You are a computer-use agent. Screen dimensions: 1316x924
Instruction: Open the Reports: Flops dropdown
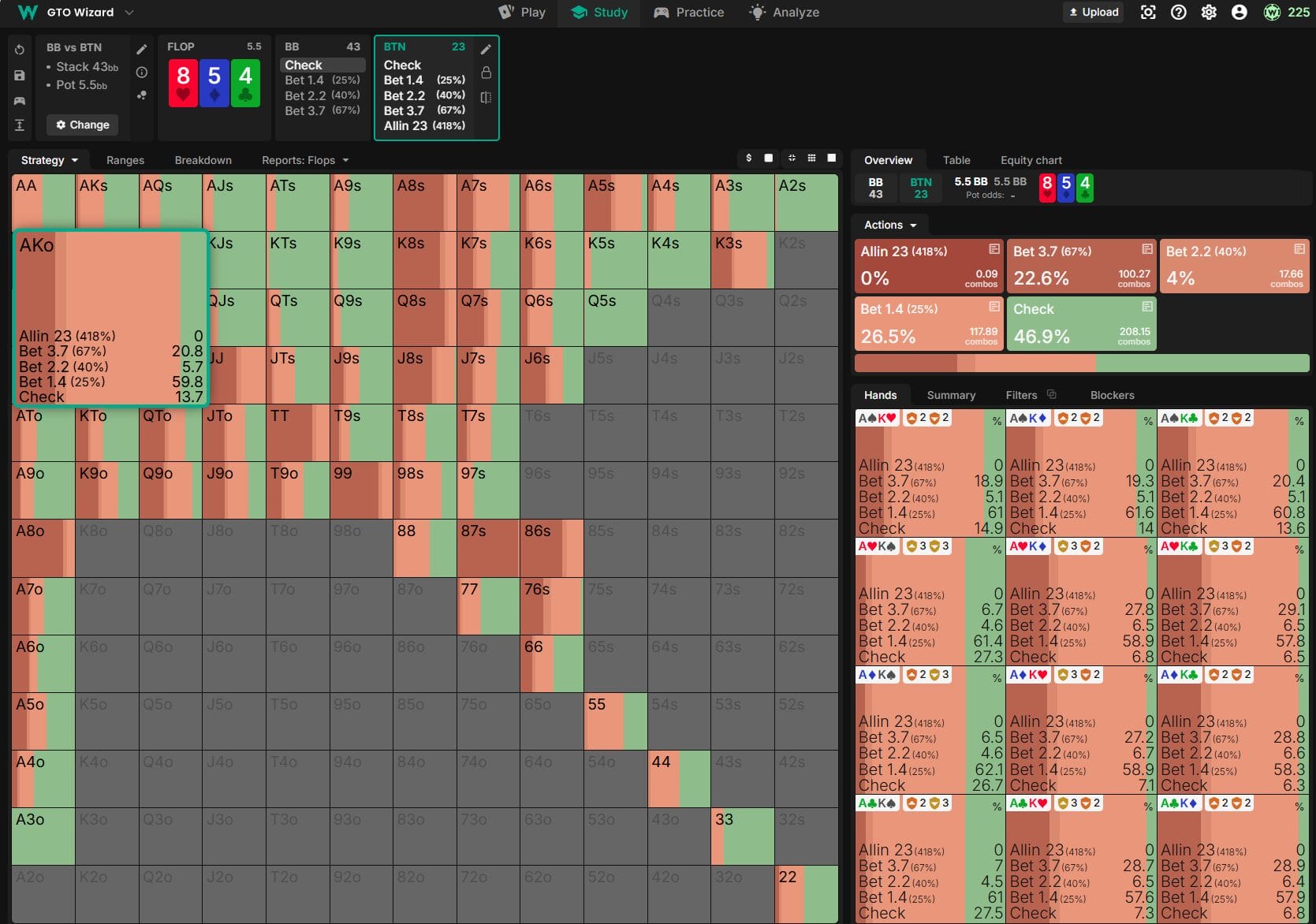pos(304,160)
